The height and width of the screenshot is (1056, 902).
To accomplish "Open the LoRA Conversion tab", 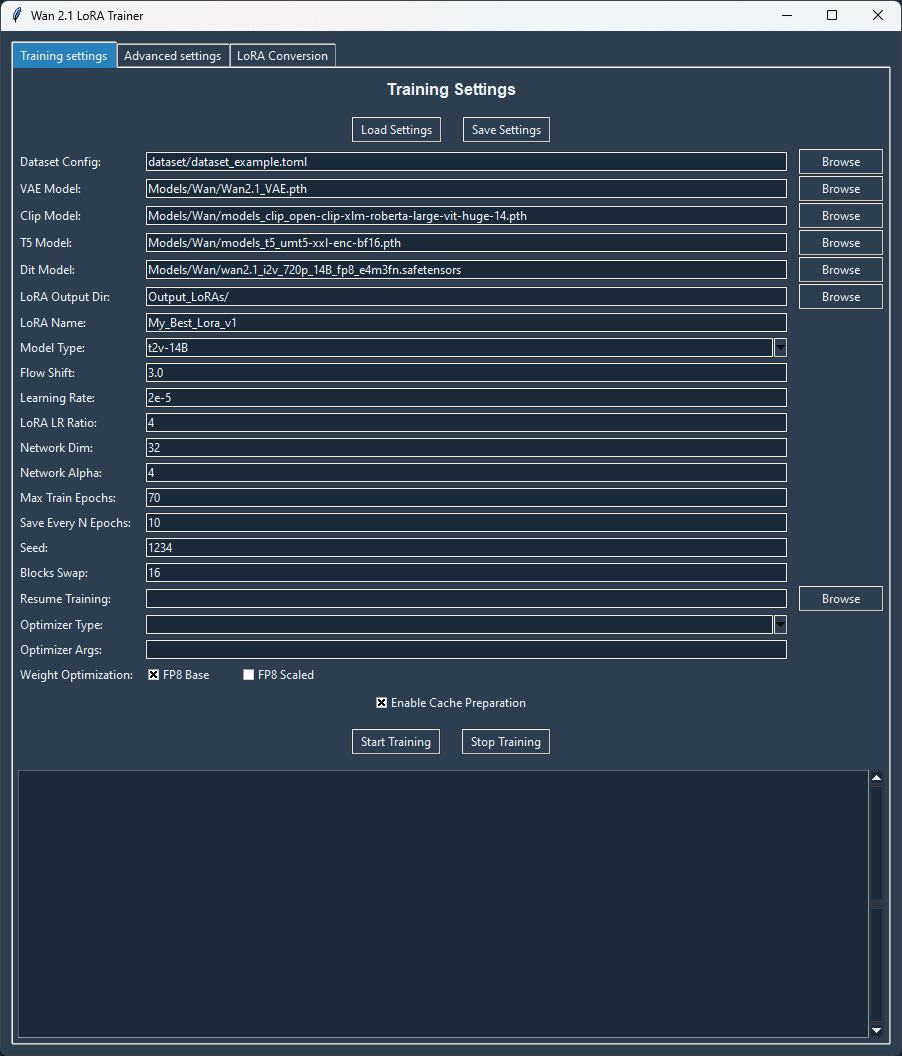I will pos(283,56).
